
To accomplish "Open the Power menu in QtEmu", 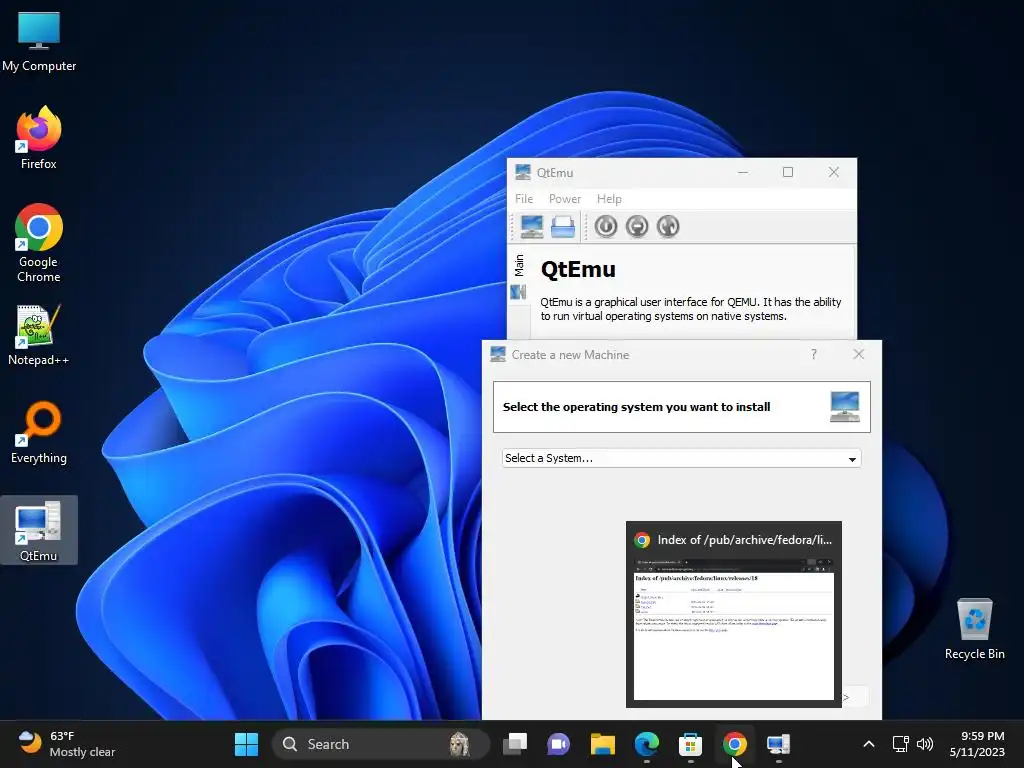I will pos(565,199).
